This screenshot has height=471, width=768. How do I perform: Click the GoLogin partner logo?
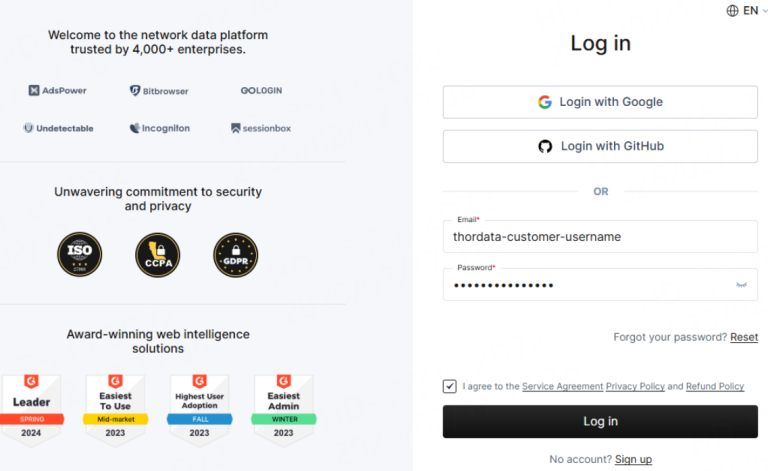point(261,90)
